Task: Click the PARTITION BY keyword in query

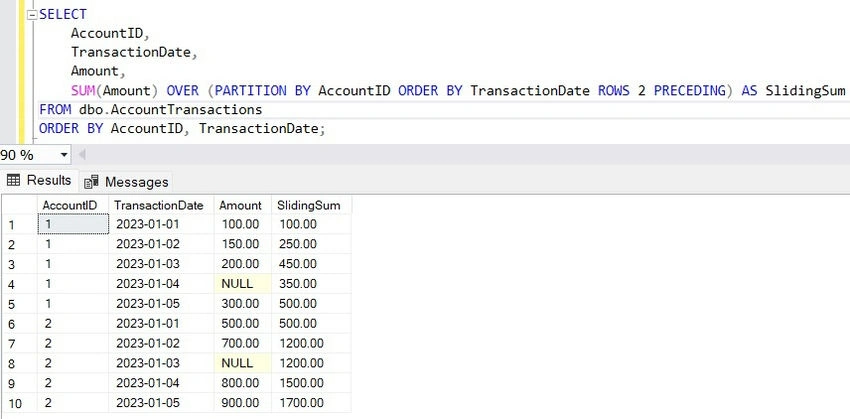Action: [x=262, y=91]
